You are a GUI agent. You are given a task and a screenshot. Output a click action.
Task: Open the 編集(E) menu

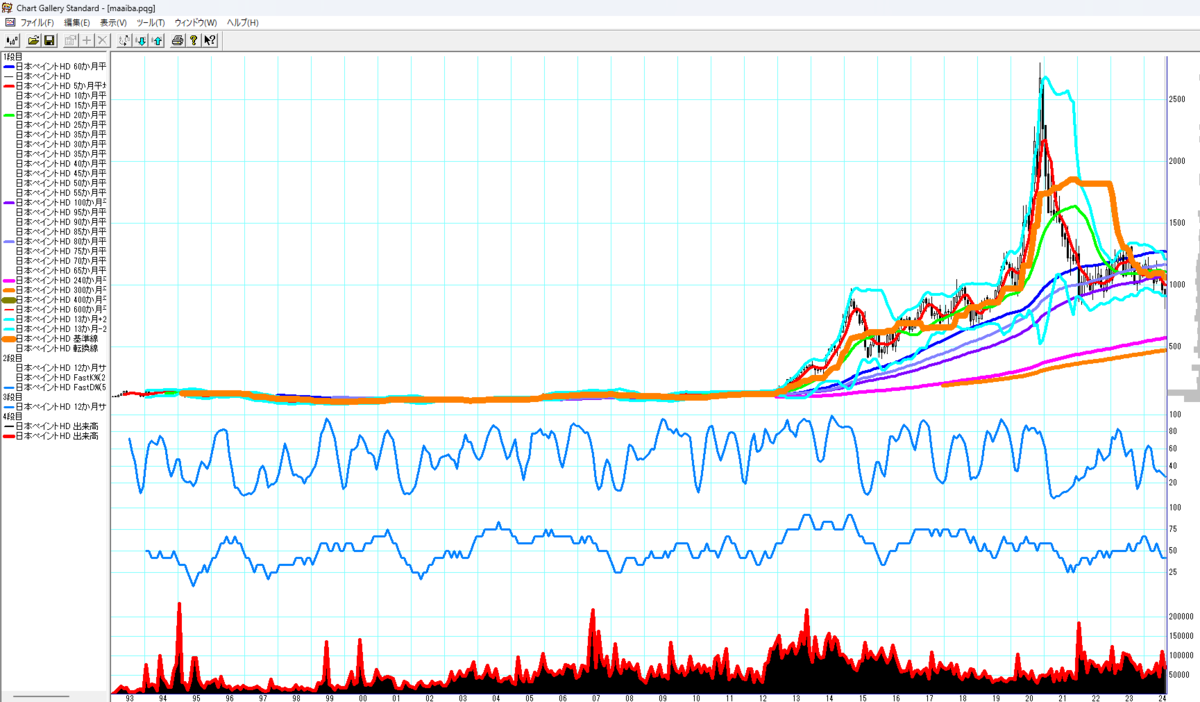[x=76, y=22]
